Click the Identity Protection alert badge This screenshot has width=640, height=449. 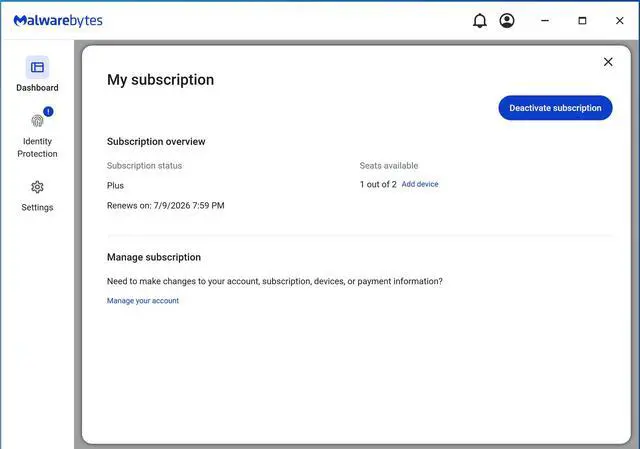point(48,111)
